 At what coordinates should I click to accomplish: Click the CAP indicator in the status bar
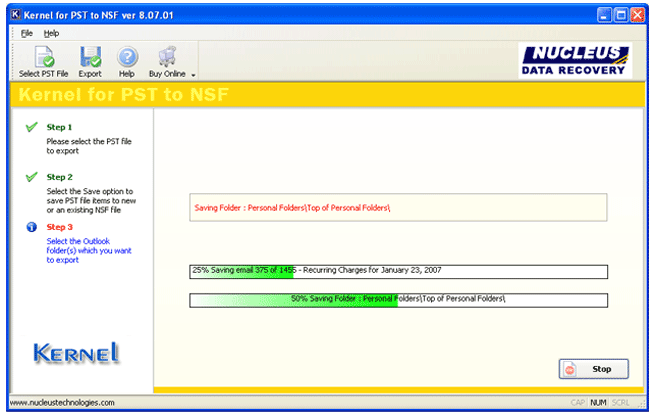pyautogui.click(x=578, y=403)
